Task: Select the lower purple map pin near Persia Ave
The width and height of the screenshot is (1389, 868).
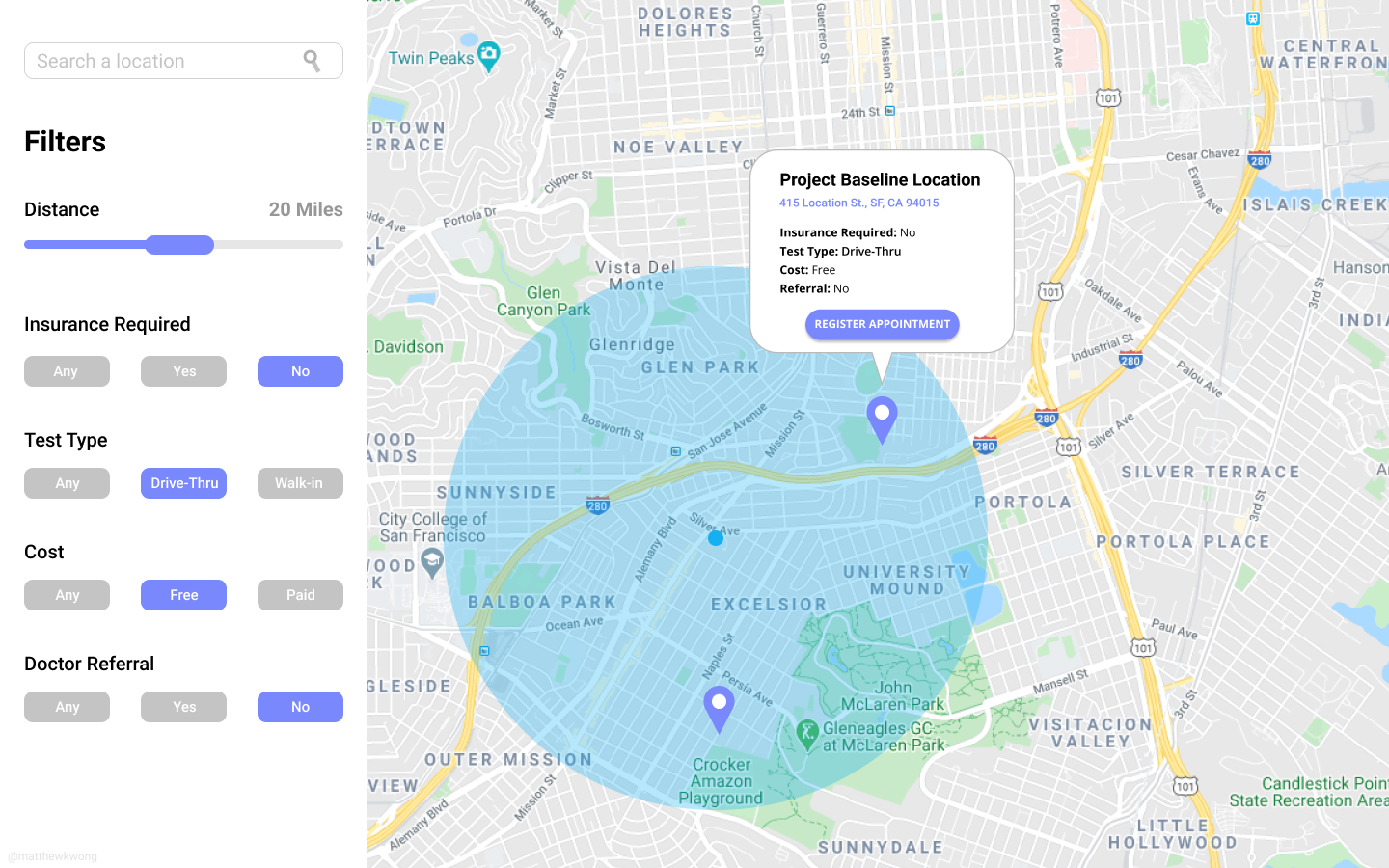Action: (x=719, y=709)
